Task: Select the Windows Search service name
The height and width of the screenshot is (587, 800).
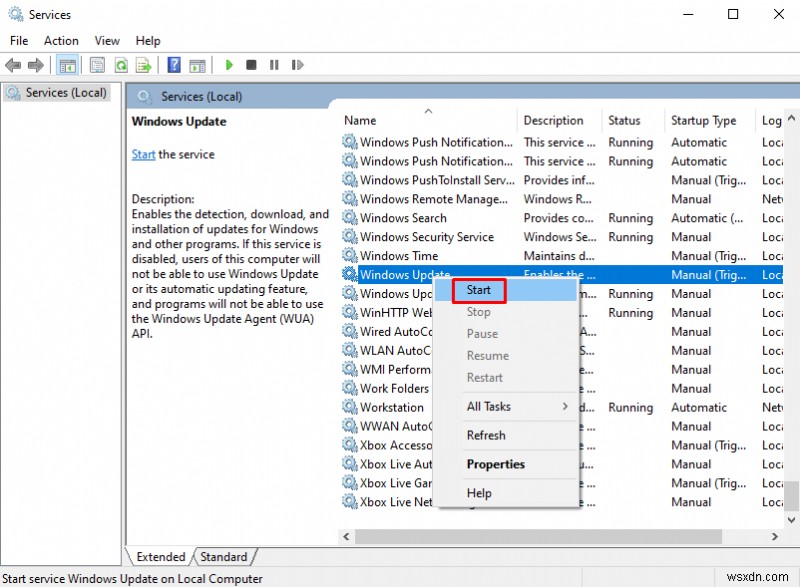Action: click(403, 218)
